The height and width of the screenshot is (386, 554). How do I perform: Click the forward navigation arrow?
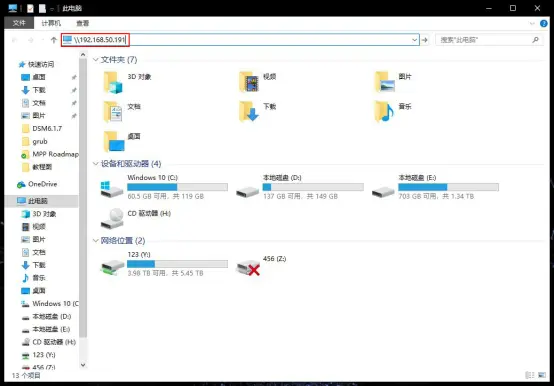pos(31,40)
